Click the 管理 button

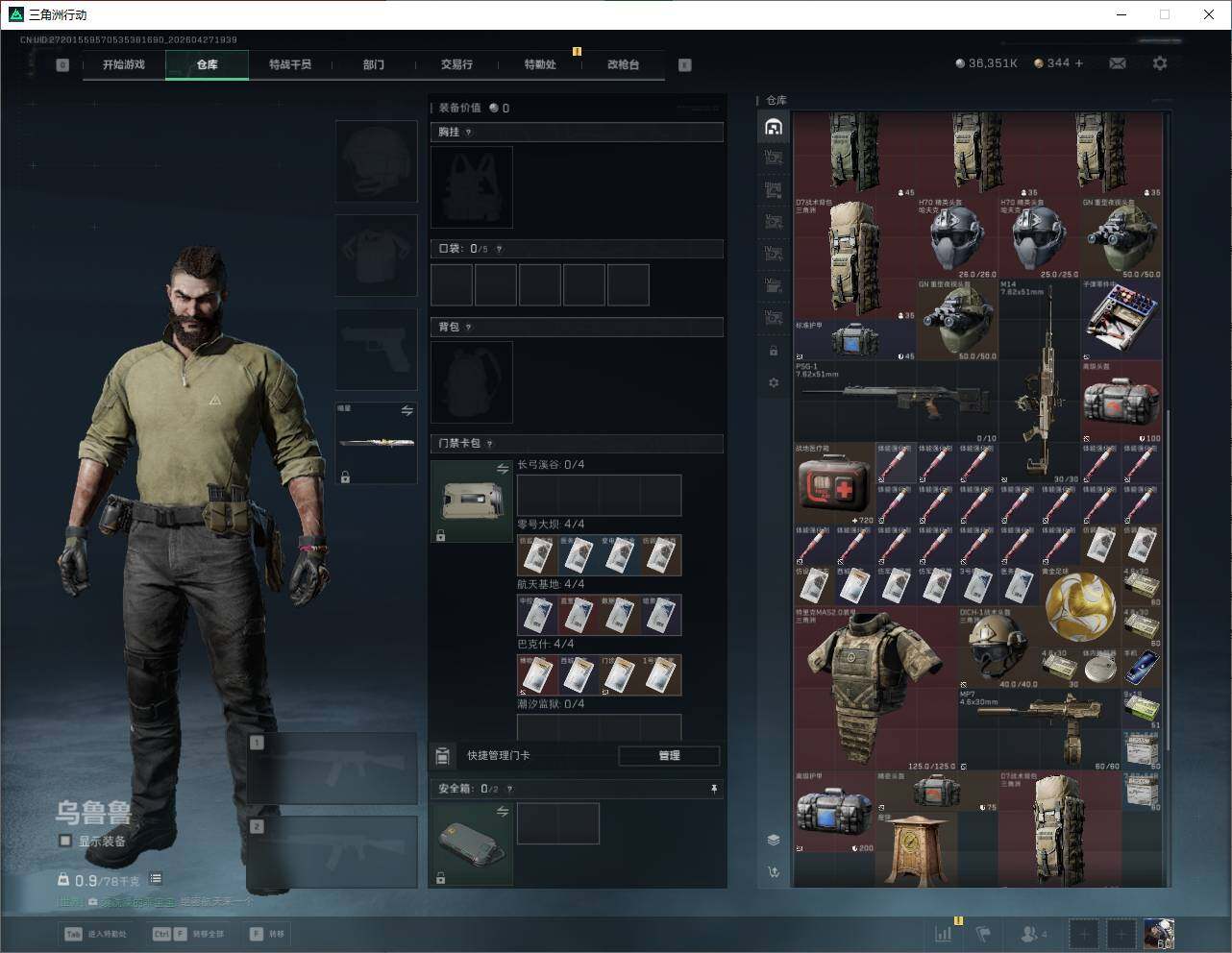pyautogui.click(x=669, y=755)
